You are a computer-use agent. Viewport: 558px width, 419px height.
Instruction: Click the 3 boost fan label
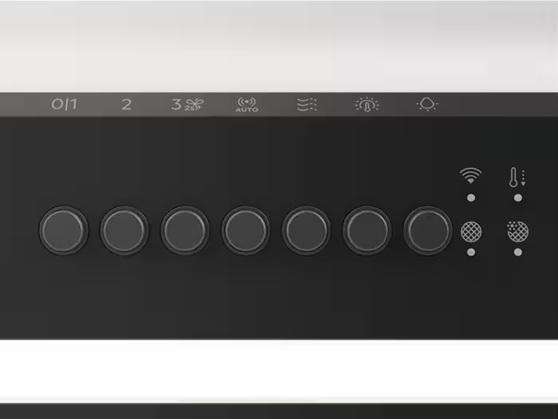click(x=188, y=105)
